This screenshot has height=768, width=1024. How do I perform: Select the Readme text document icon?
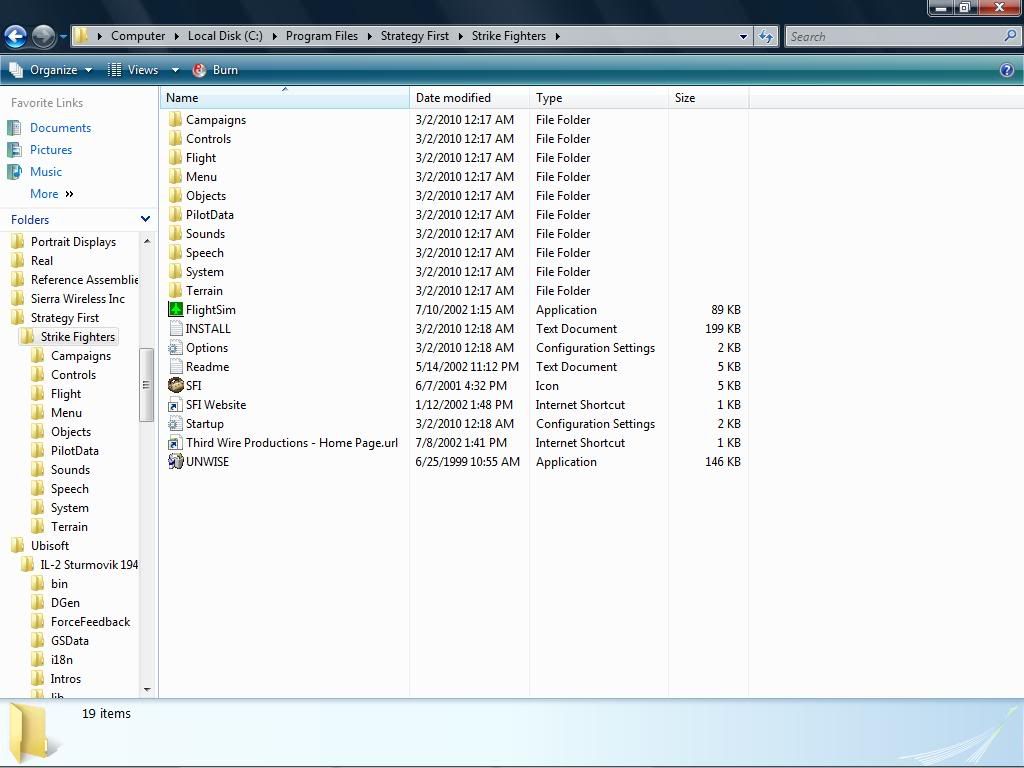(175, 367)
